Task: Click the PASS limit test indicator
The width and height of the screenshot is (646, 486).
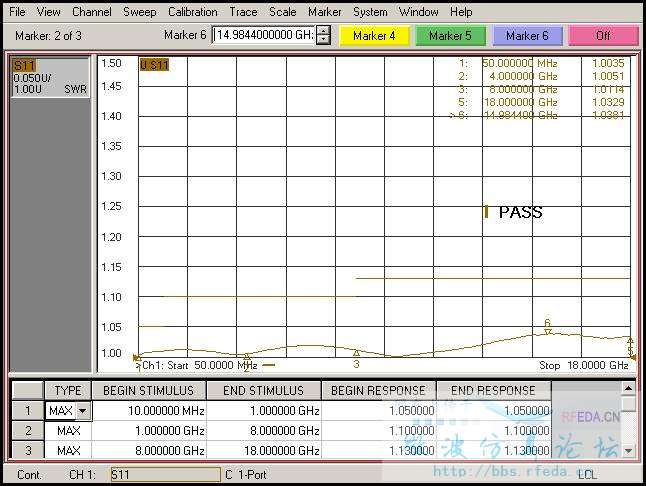Action: pyautogui.click(x=520, y=213)
